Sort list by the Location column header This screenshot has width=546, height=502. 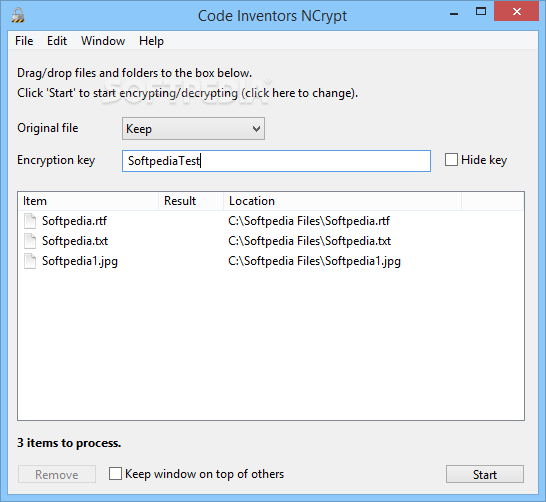342,201
